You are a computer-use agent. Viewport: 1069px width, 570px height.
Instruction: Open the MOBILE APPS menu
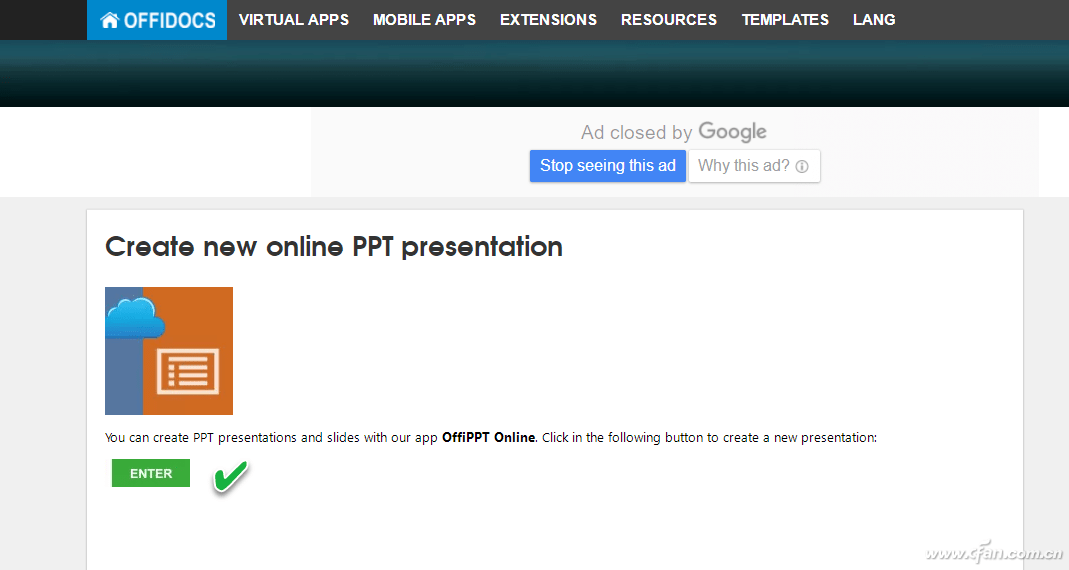tap(424, 20)
